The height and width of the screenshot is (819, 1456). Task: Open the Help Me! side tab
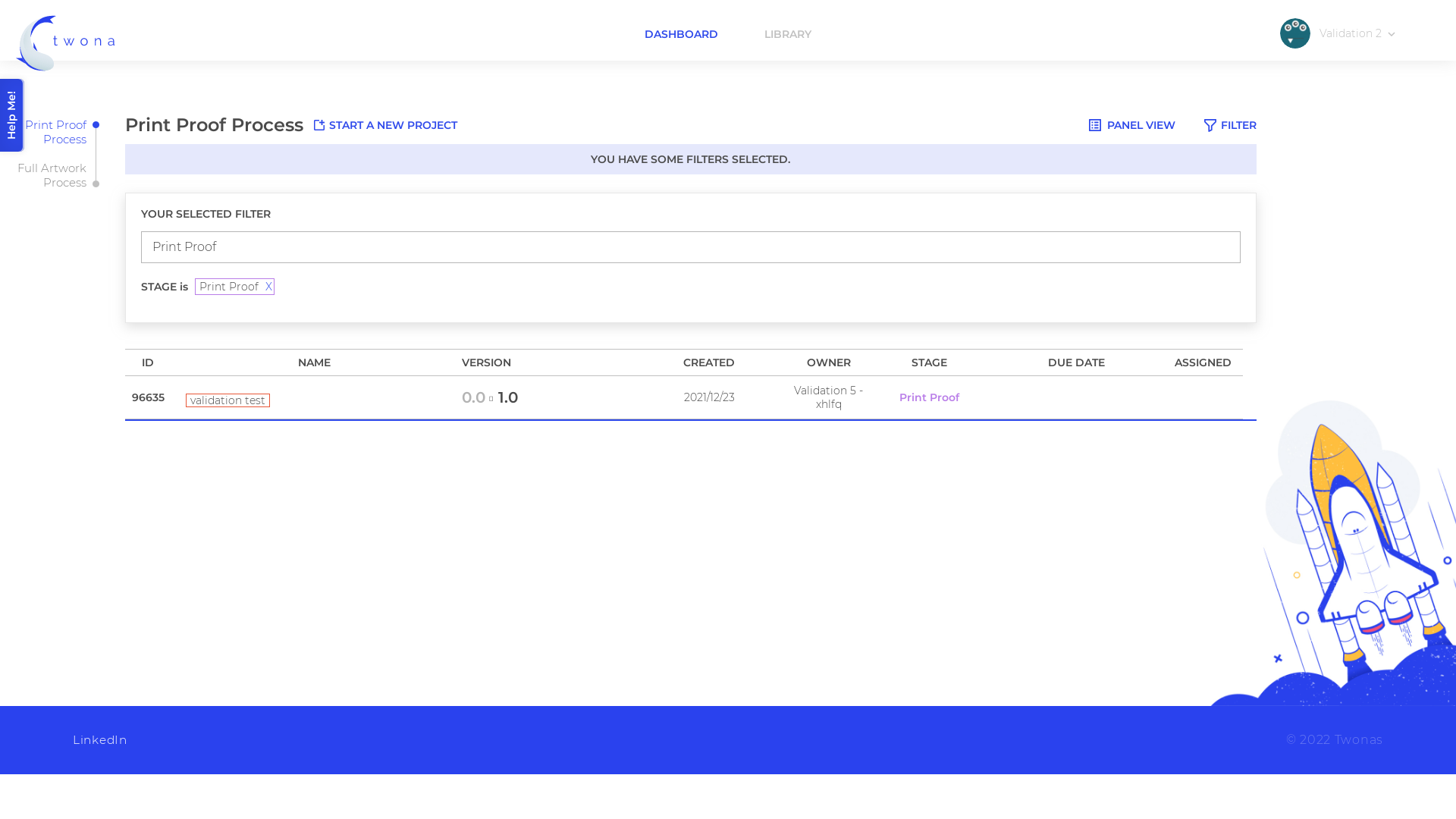(12, 115)
